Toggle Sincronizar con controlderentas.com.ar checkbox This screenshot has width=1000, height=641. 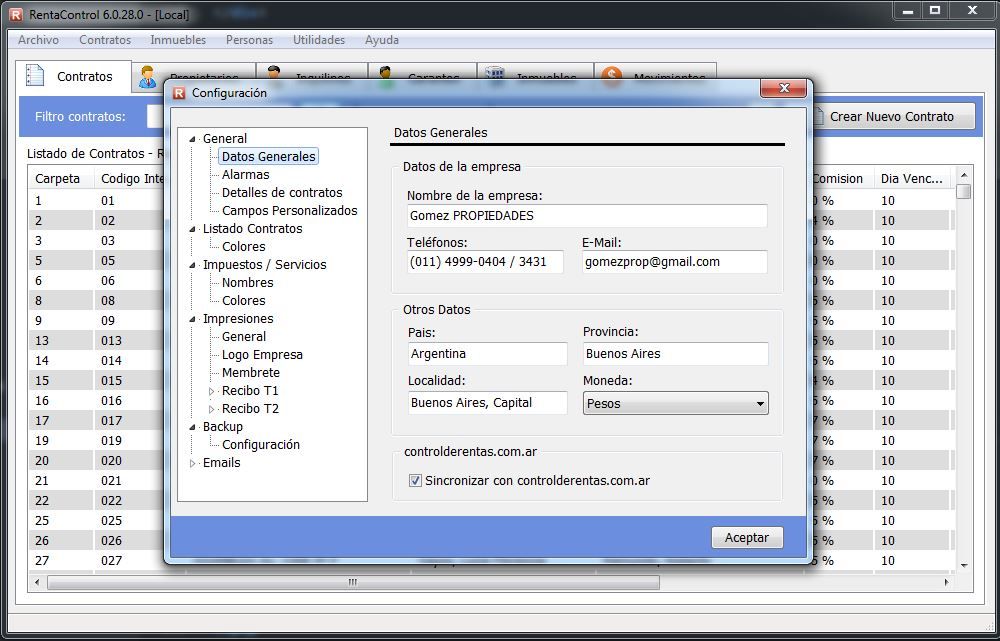pyautogui.click(x=415, y=480)
